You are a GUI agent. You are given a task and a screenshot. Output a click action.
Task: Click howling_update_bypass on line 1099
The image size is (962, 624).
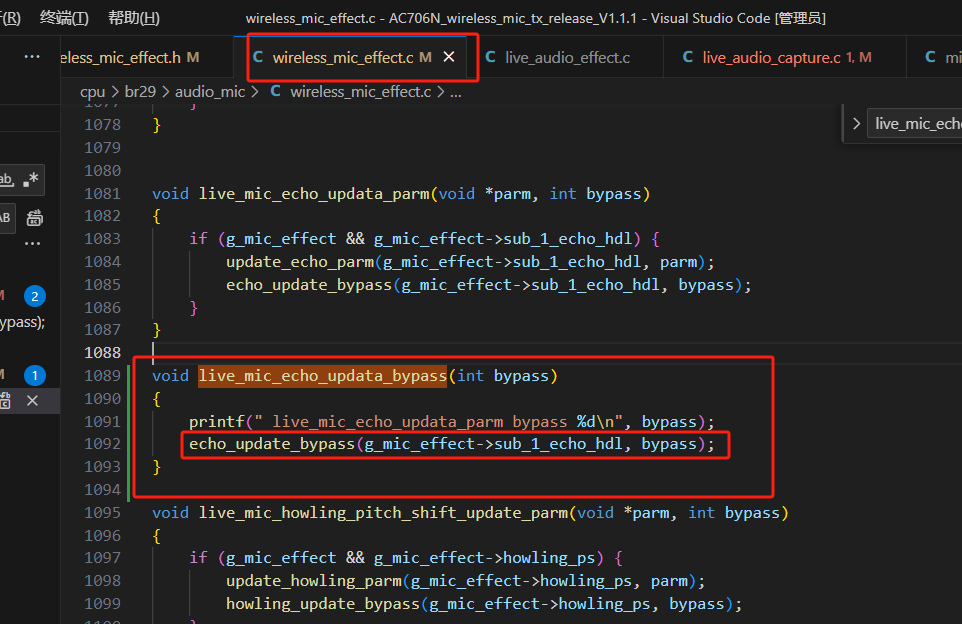click(323, 604)
